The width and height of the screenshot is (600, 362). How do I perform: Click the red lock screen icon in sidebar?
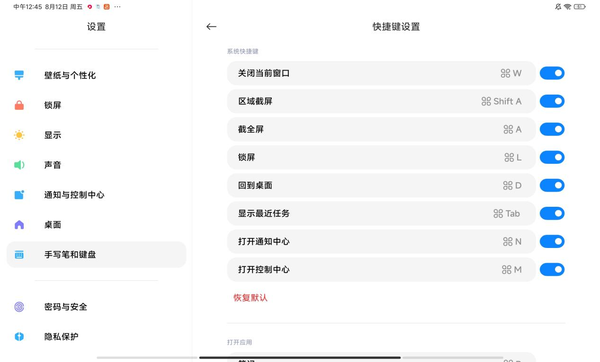coord(19,105)
